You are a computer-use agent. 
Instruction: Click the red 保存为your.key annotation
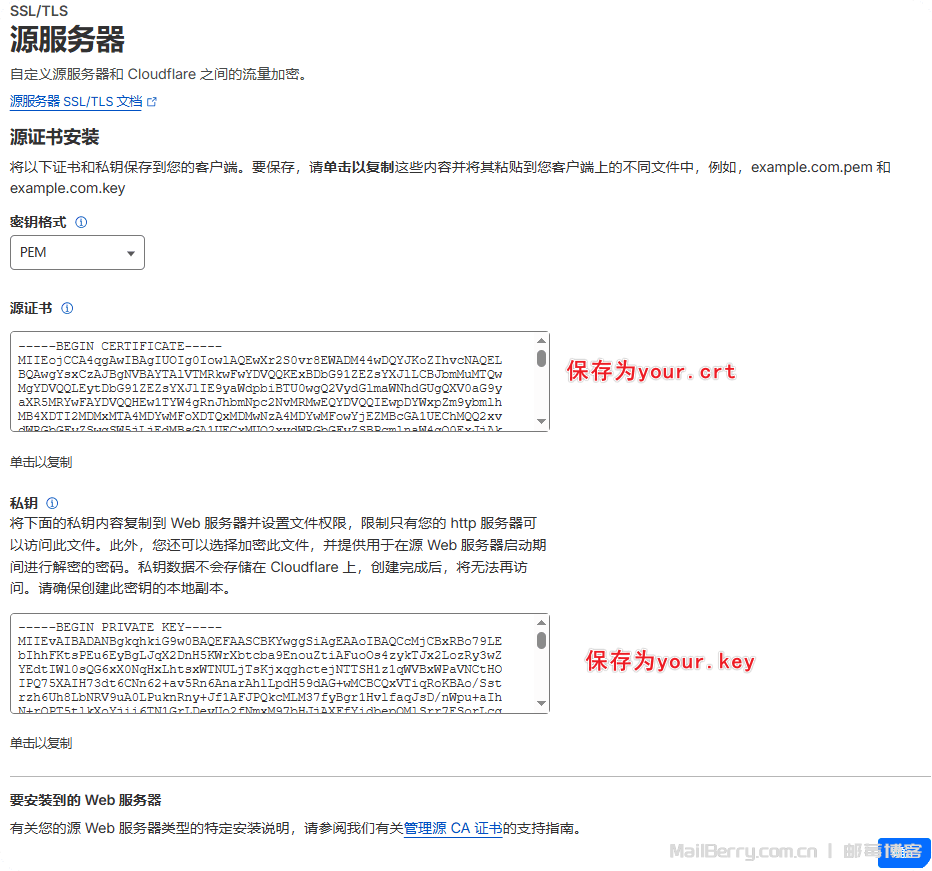670,661
